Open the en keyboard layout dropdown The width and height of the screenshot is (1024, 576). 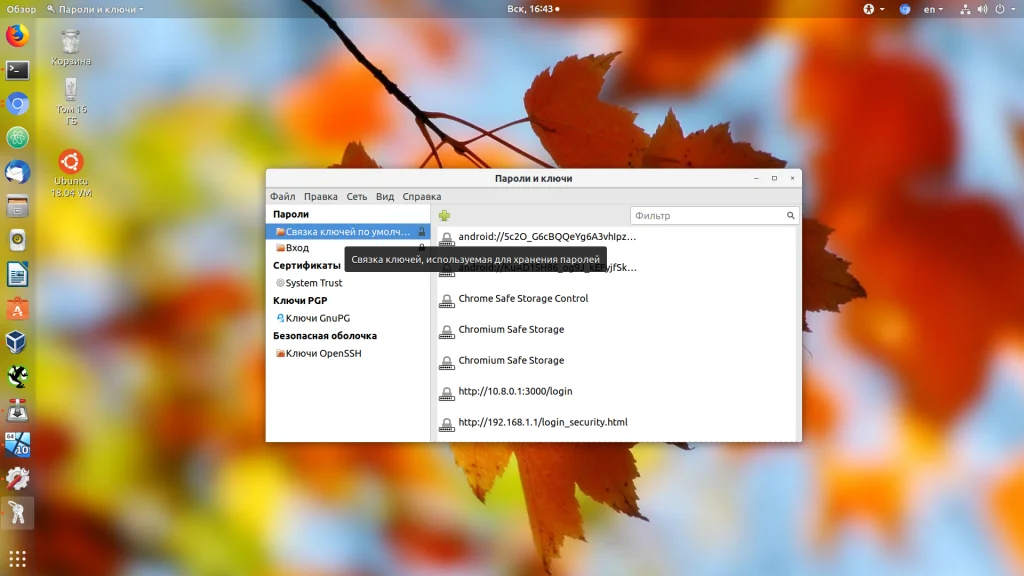click(x=933, y=9)
